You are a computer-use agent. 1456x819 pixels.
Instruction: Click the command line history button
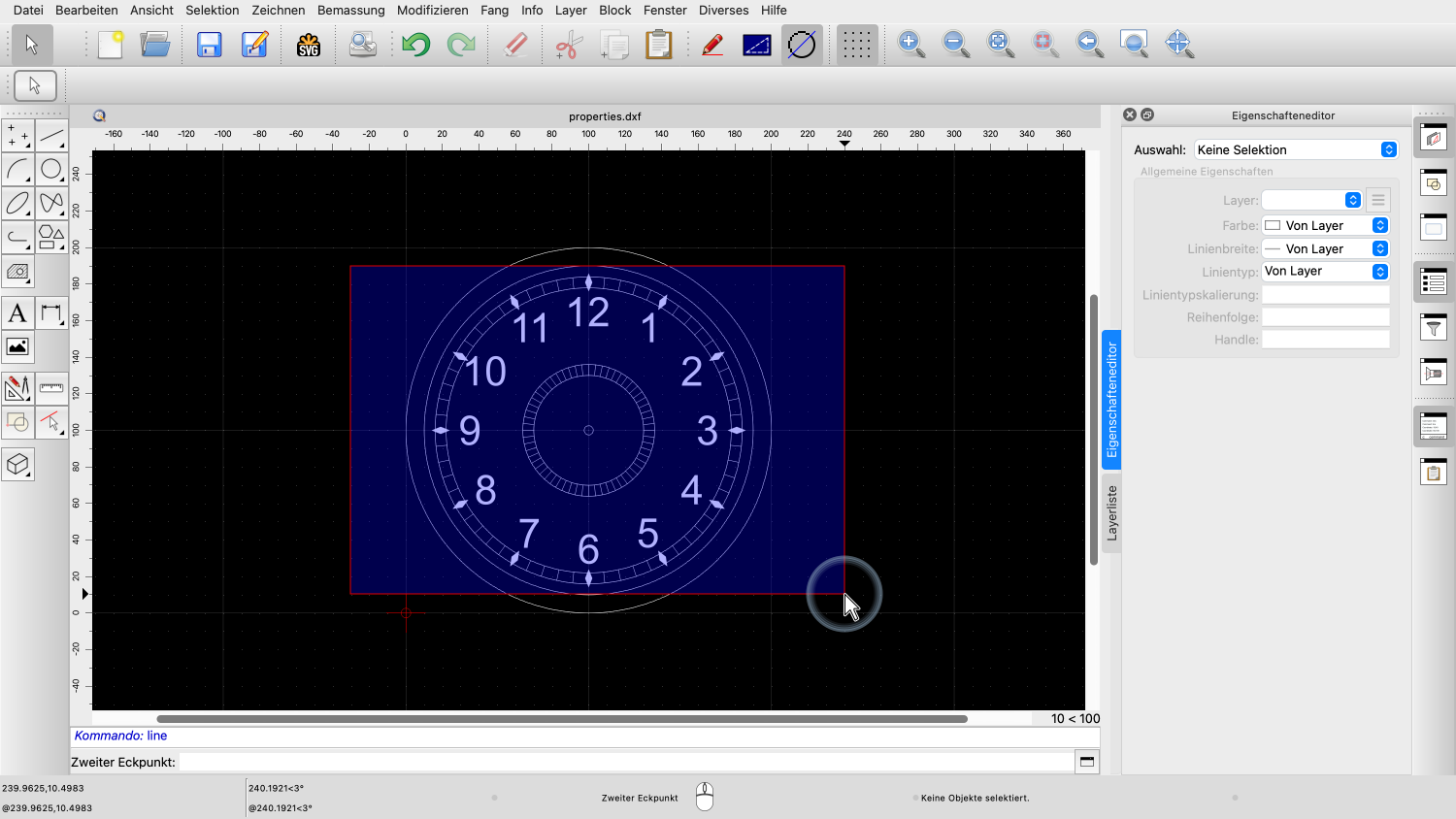[x=1087, y=762]
